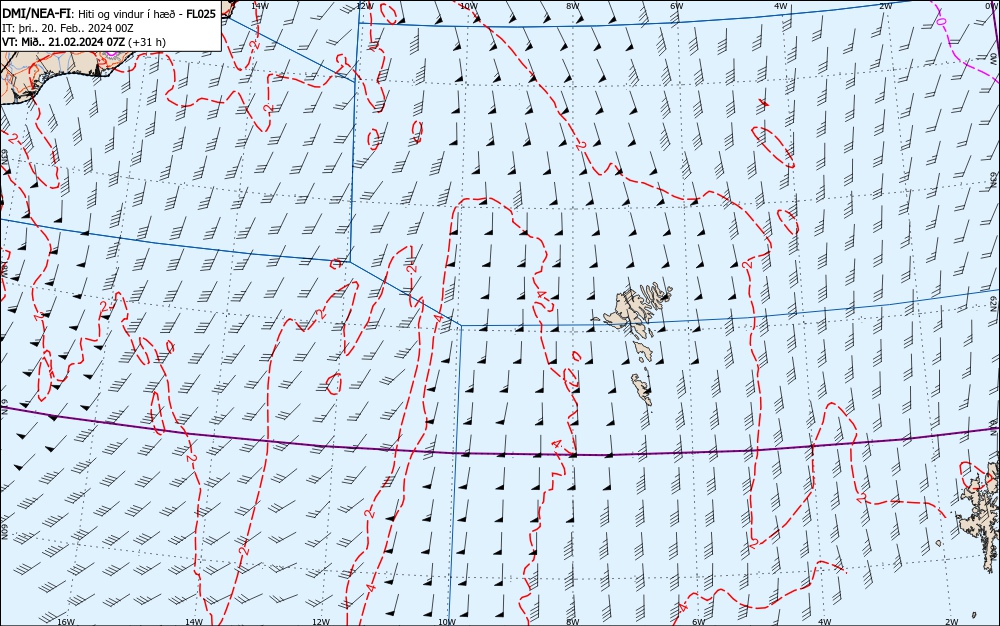Viewport: 1000px width, 626px height.
Task: Click the "12W" longitude label on the top edge
Action: 365,5
